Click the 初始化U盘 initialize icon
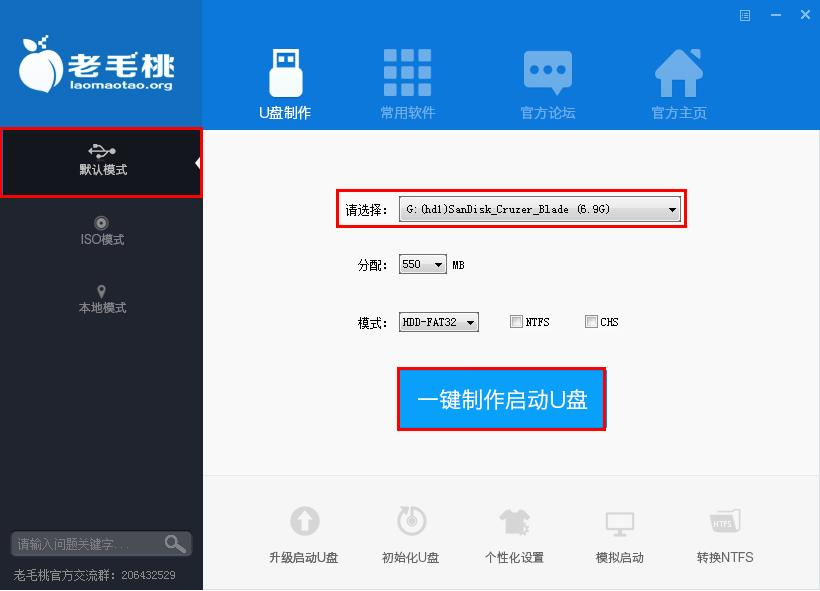 (411, 522)
